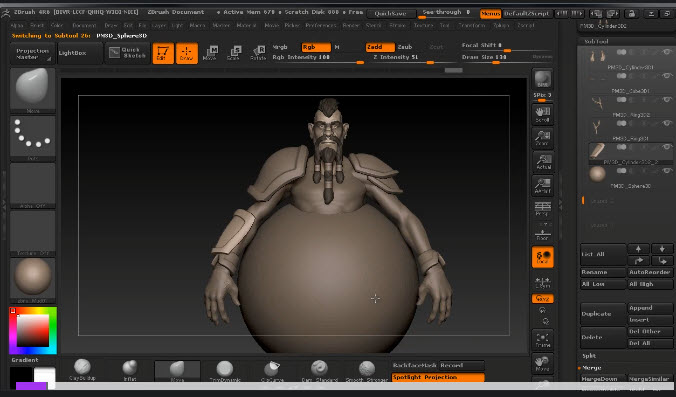Toggle the Zadd sculpt mode
The height and width of the screenshot is (397, 676).
pos(380,47)
